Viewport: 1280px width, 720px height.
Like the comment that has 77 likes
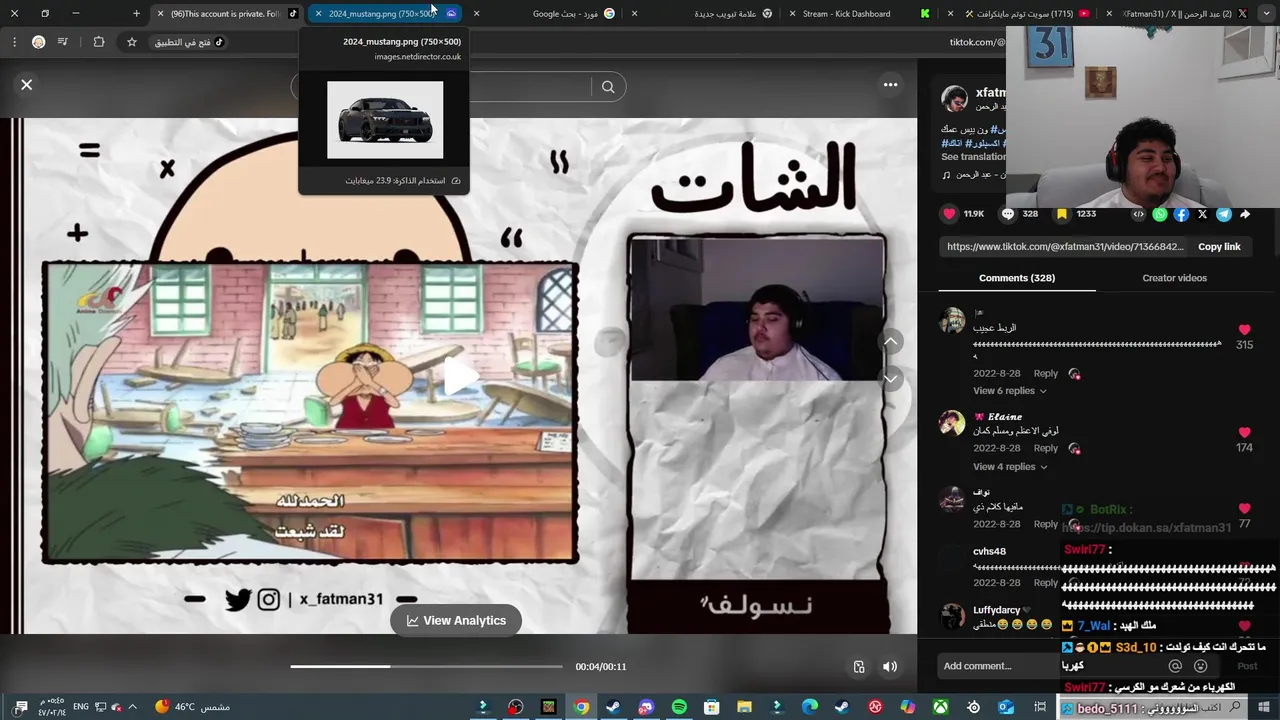[x=1244, y=509]
